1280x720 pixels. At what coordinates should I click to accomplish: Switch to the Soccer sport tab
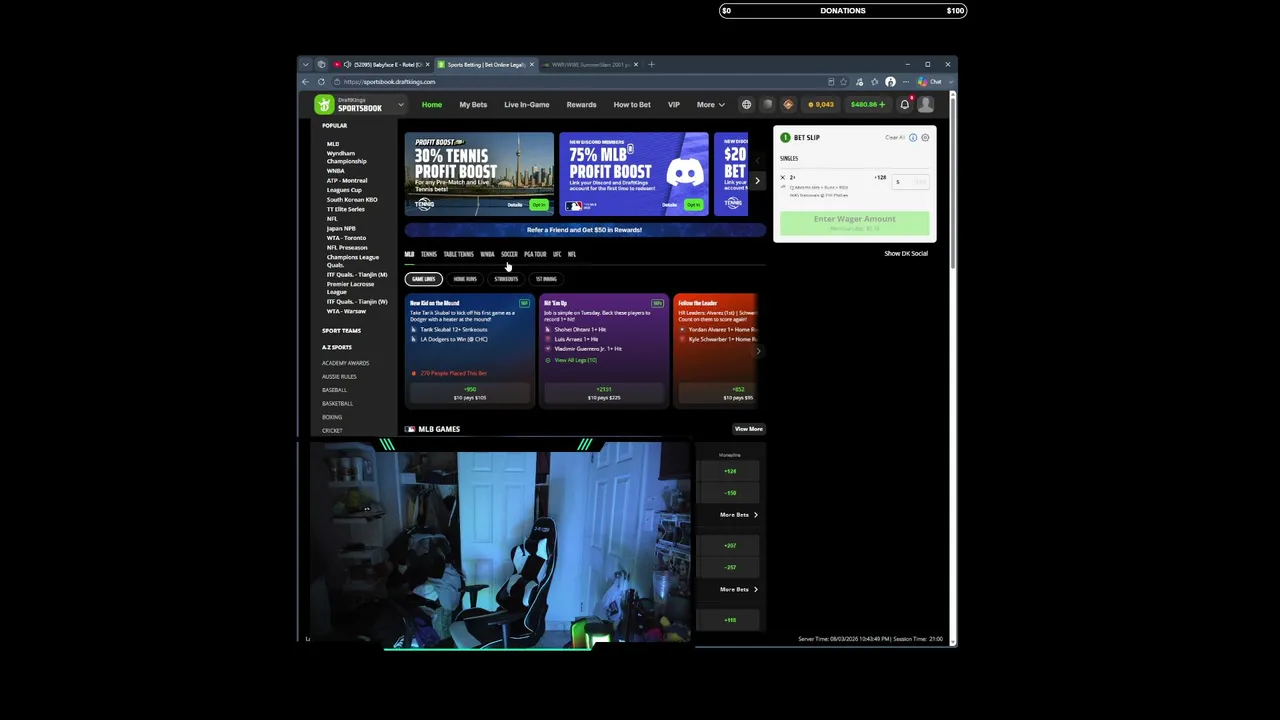pyautogui.click(x=509, y=254)
